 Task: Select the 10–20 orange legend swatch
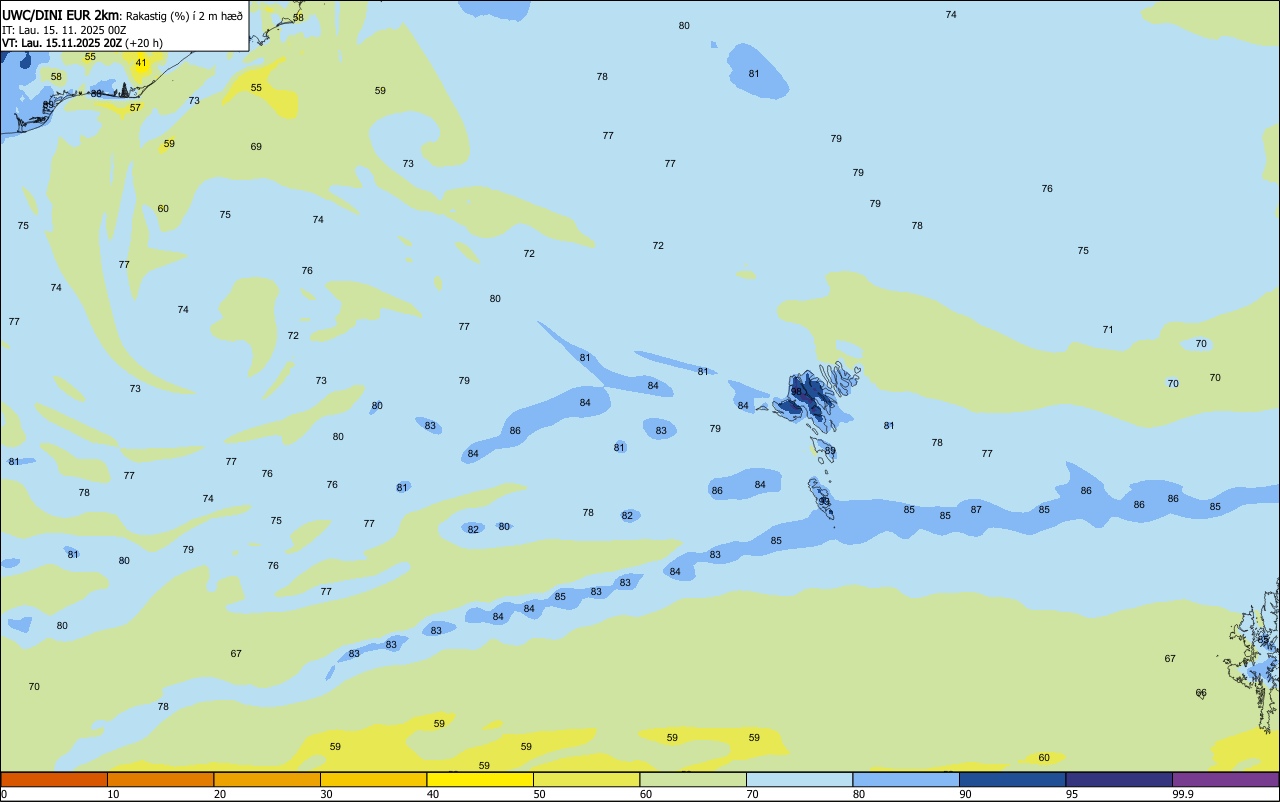tap(160, 779)
